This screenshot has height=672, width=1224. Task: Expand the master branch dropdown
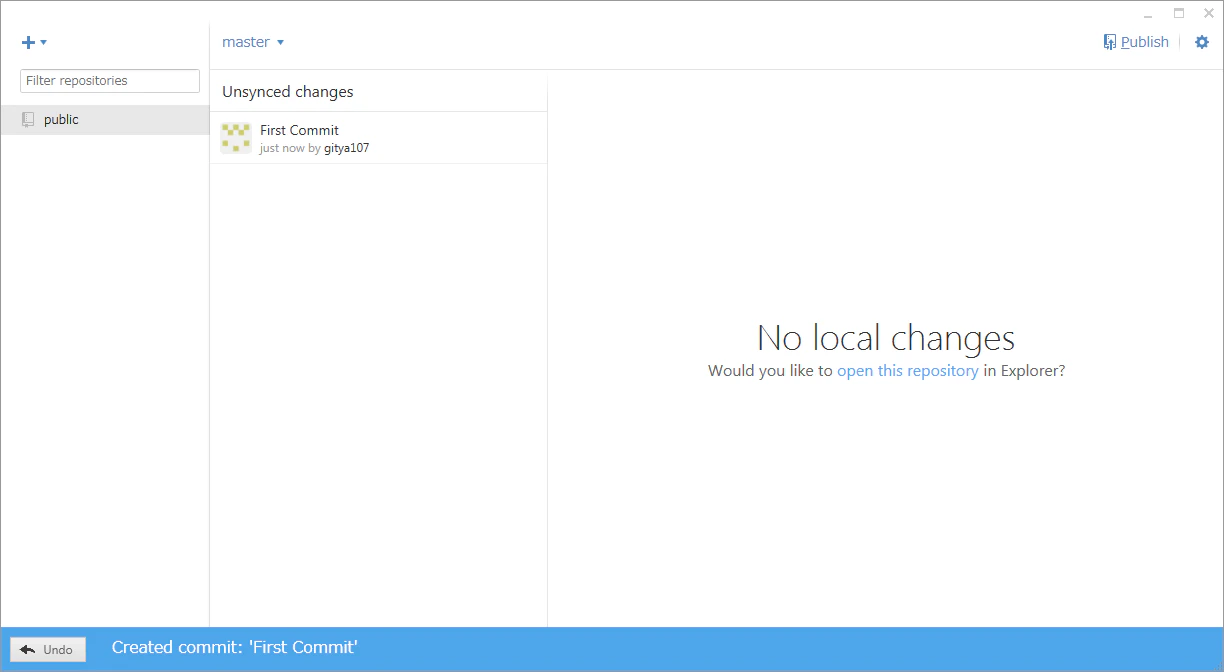pyautogui.click(x=253, y=42)
